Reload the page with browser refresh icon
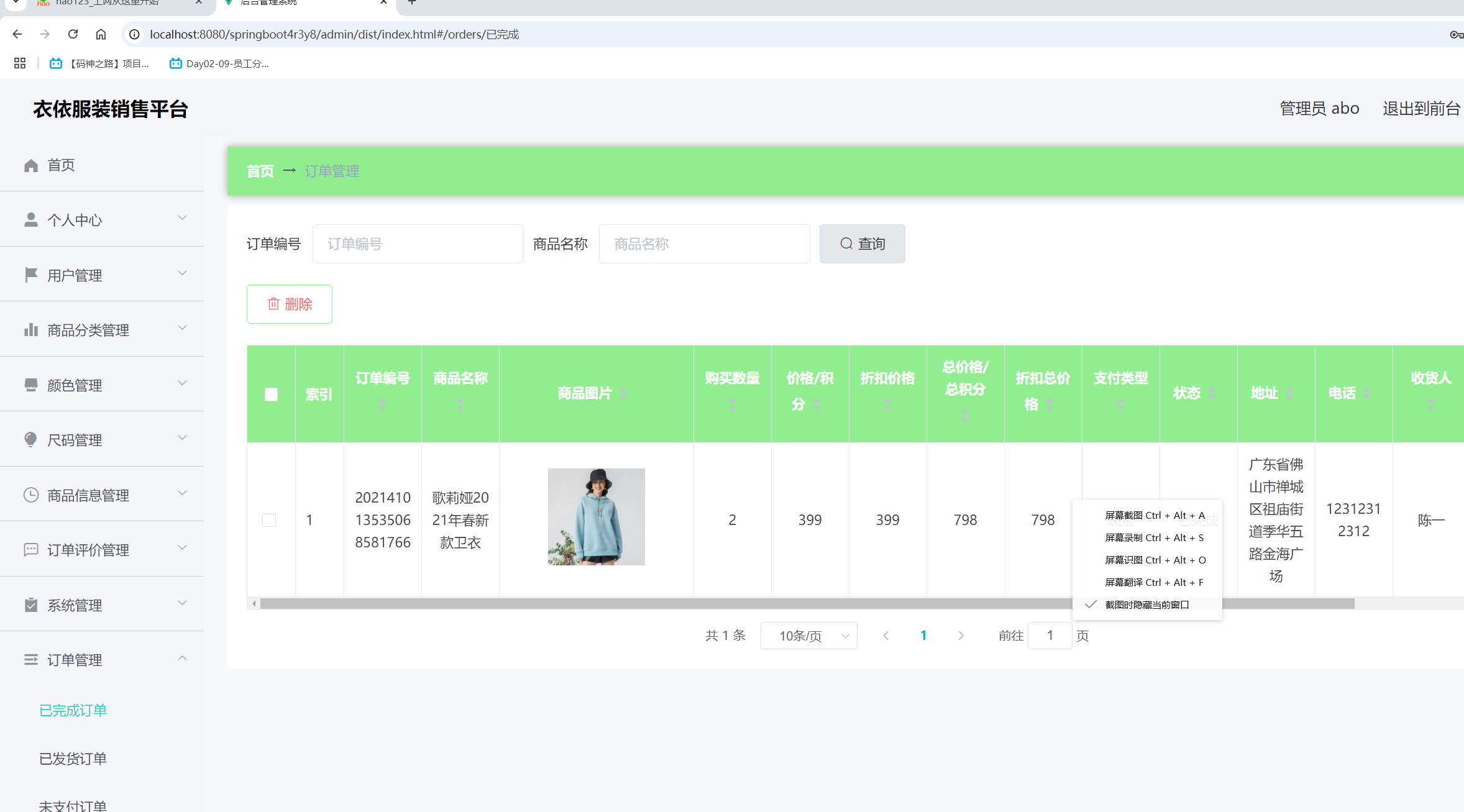This screenshot has width=1464, height=812. pos(73,34)
